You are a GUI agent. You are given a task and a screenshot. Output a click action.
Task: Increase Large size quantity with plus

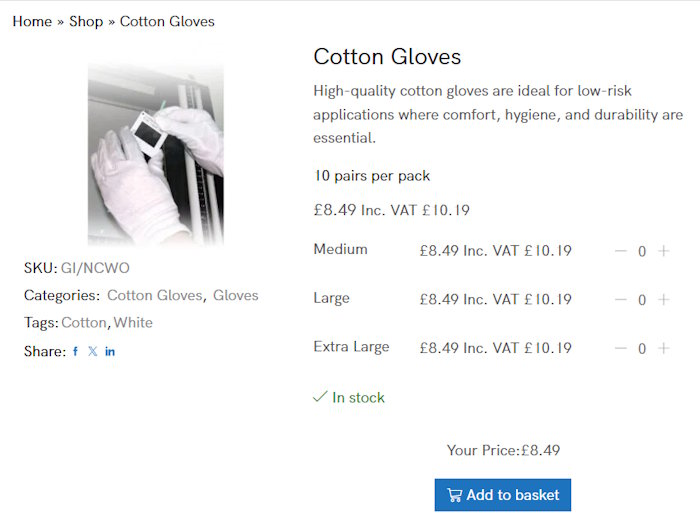click(663, 300)
